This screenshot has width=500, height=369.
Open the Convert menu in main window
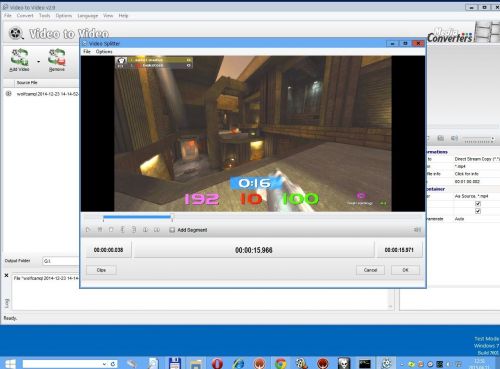point(25,16)
